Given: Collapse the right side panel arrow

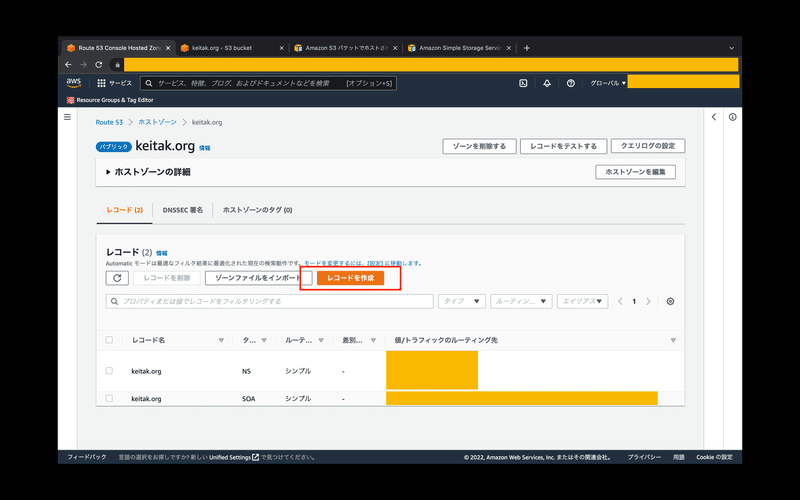Looking at the screenshot, I should [x=714, y=117].
